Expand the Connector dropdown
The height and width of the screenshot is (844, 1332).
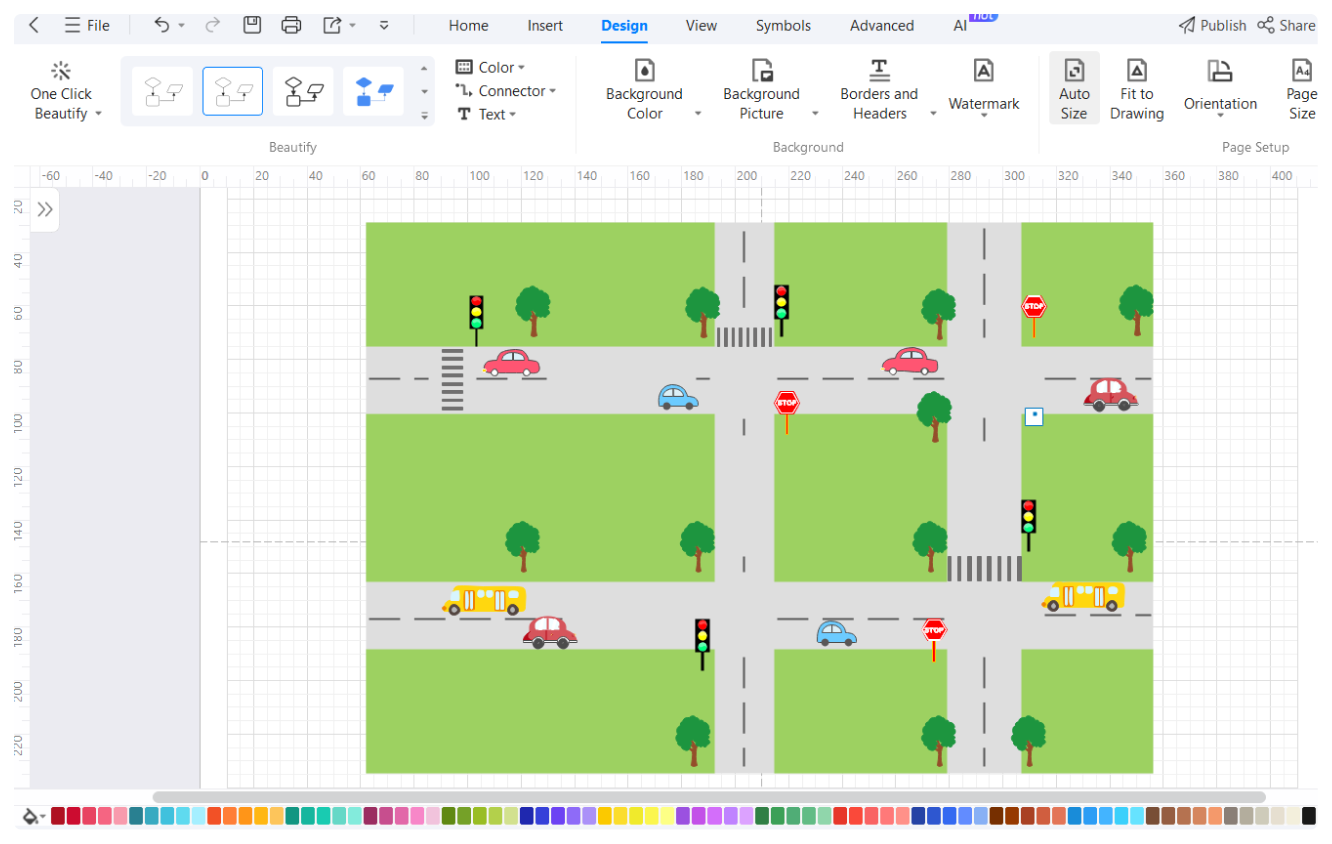[x=507, y=90]
